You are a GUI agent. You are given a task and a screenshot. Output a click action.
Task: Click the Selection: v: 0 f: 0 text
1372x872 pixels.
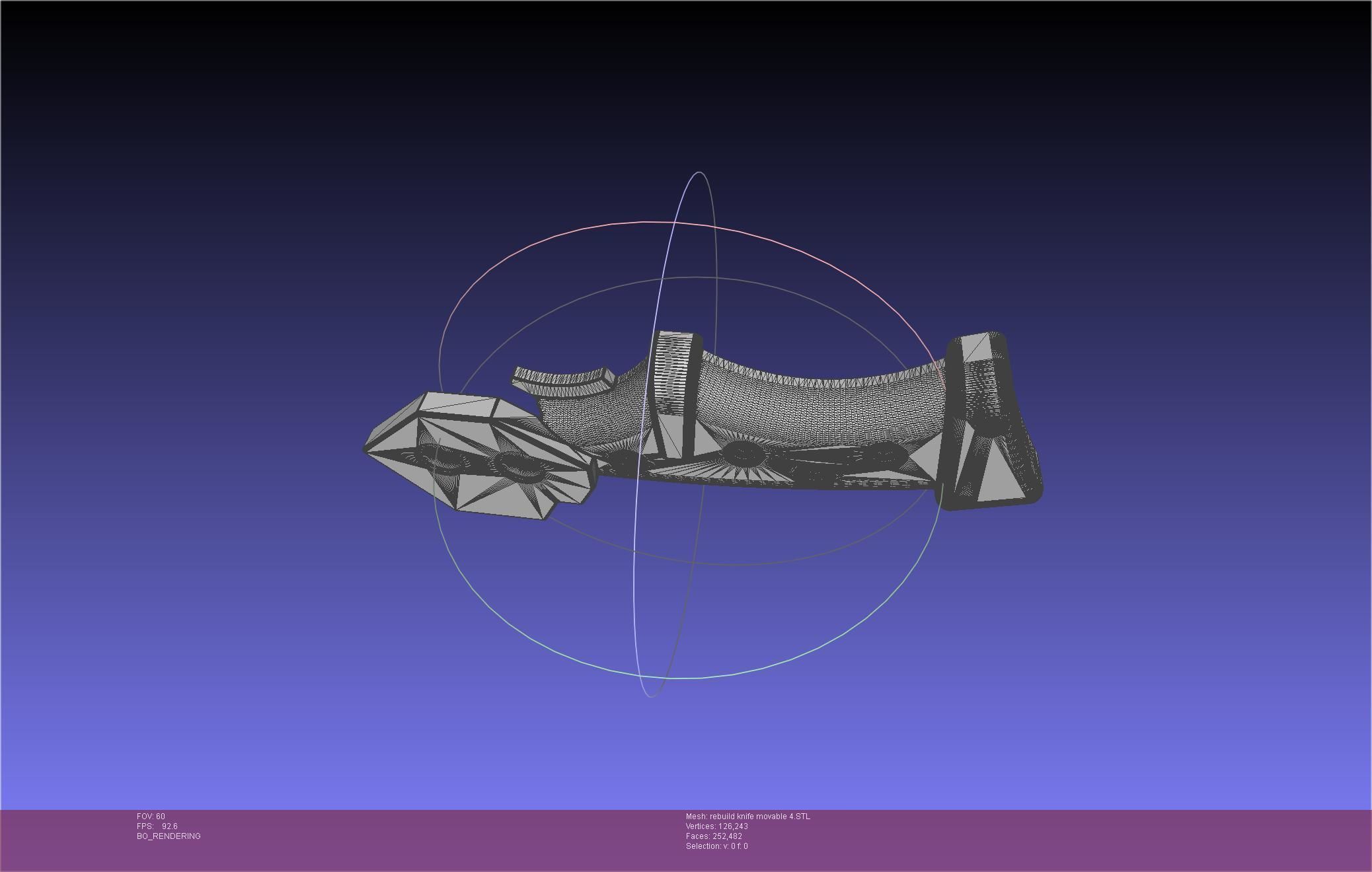717,846
